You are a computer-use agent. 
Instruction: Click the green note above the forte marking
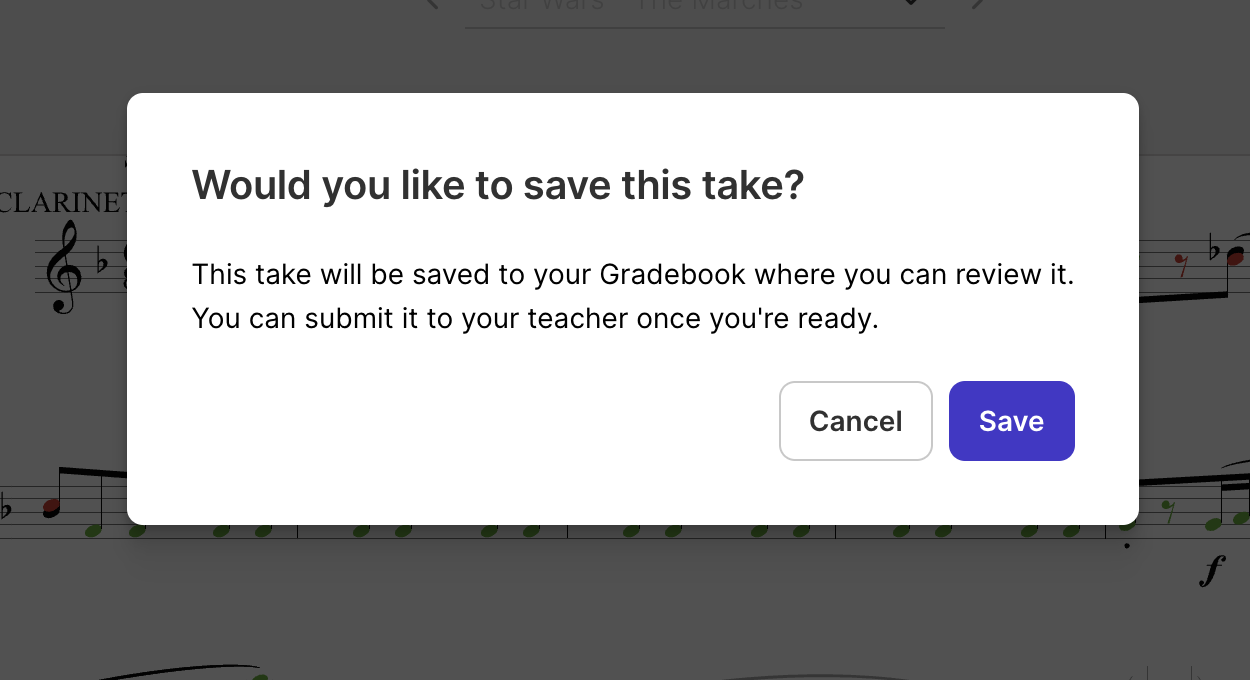1213,523
